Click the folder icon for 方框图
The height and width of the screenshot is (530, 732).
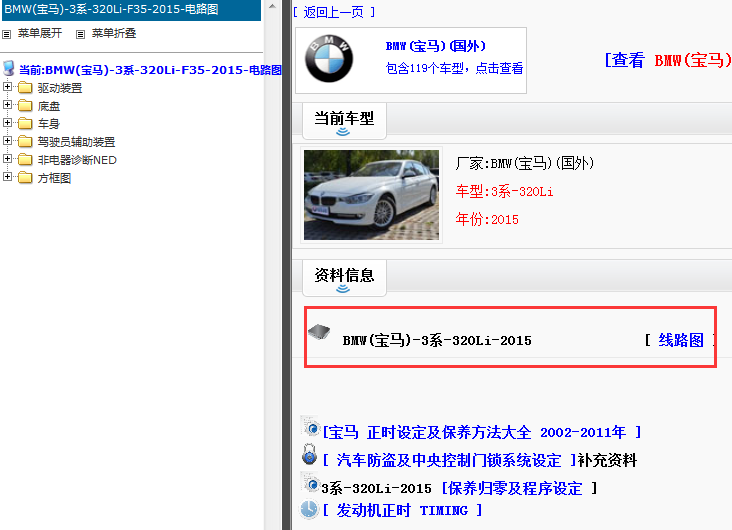click(25, 177)
